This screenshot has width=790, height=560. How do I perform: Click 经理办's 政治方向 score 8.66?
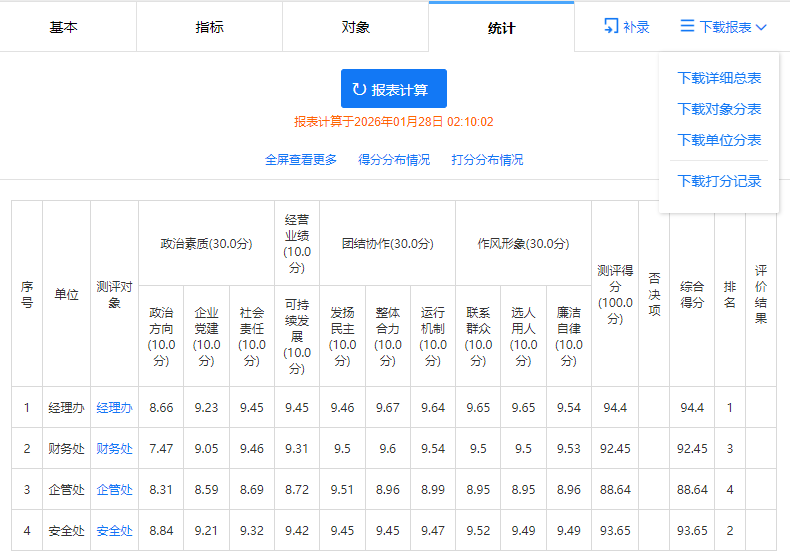point(161,407)
